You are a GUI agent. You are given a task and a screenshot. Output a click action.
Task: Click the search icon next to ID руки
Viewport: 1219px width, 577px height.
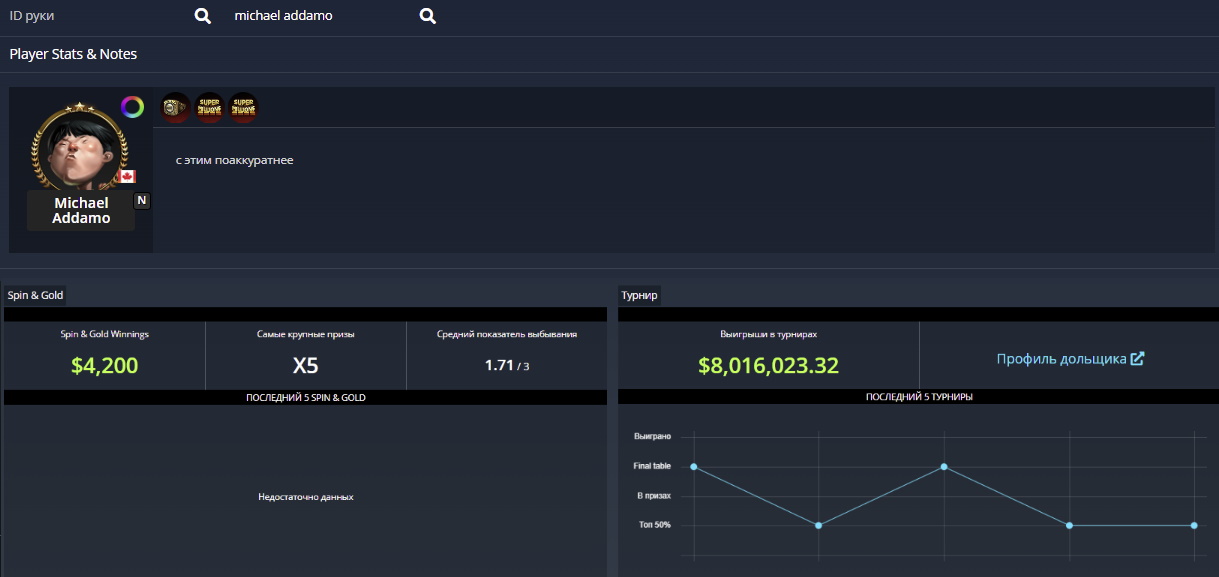point(202,16)
